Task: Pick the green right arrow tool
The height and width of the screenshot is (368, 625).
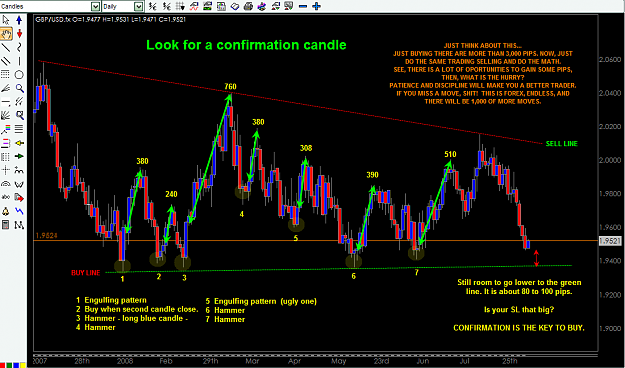Action: click(19, 156)
